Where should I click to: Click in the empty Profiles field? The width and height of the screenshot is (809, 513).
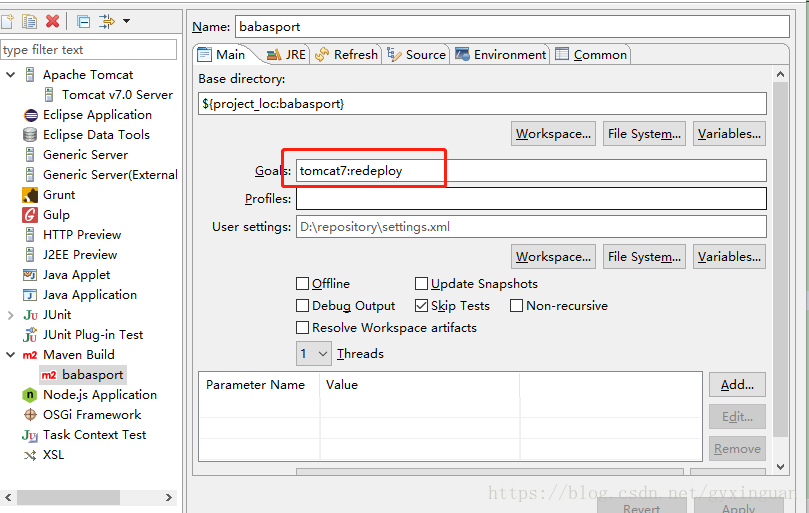point(531,199)
